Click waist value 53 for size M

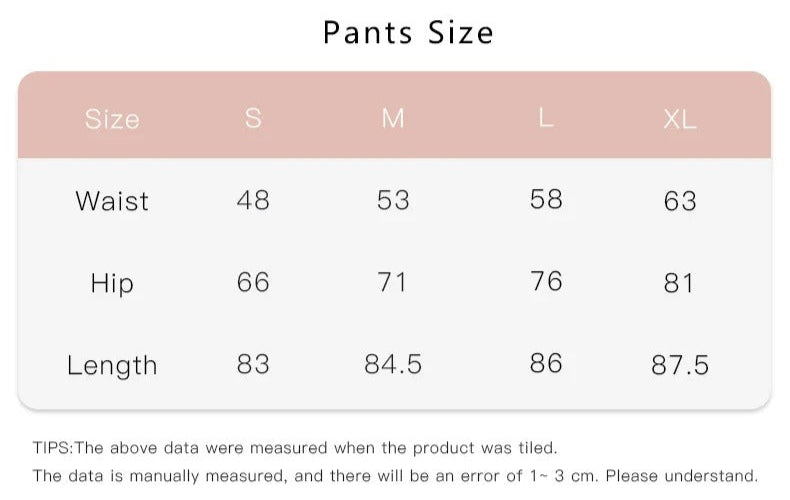393,200
